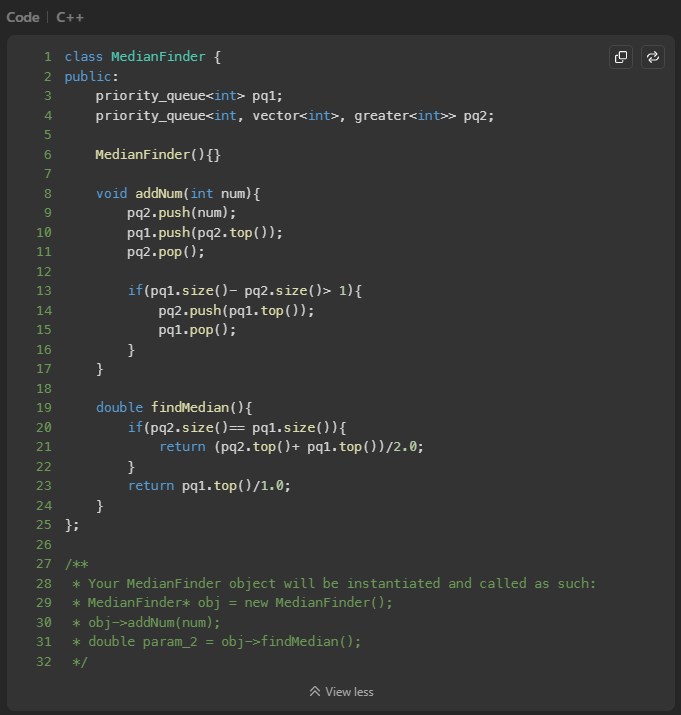Image resolution: width=681 pixels, height=715 pixels.
Task: Click the comment 'obj->addNum(num);'
Action: [x=154, y=623]
